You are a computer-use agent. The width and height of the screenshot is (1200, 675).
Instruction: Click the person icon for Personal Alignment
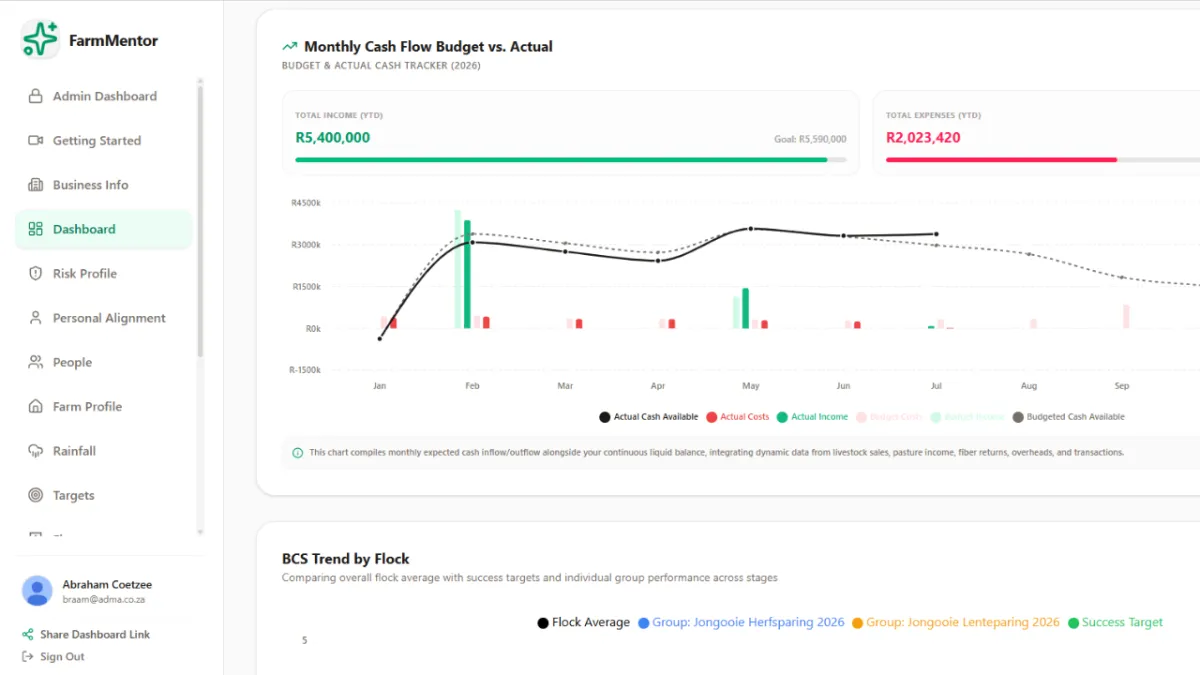[x=36, y=318]
